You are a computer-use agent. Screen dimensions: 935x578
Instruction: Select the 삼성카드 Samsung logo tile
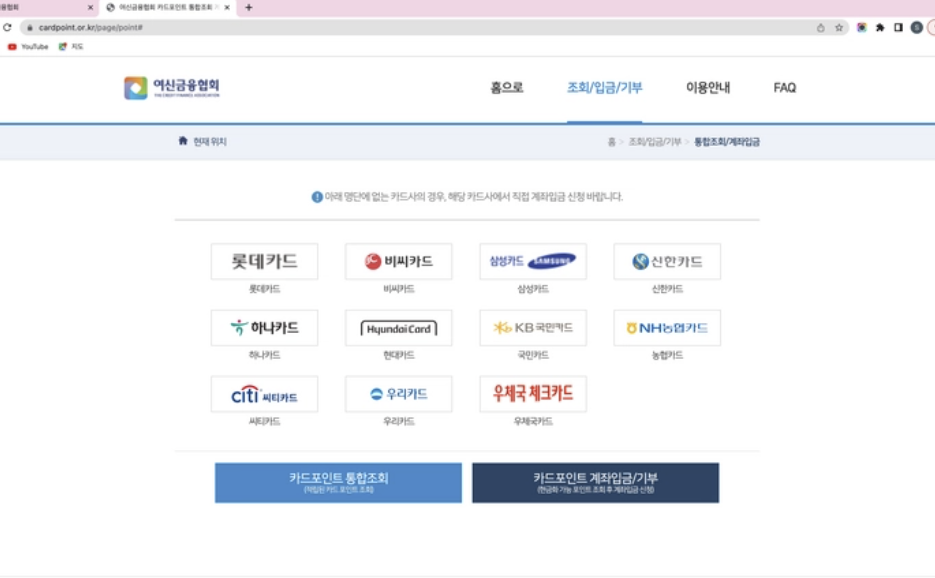(533, 261)
